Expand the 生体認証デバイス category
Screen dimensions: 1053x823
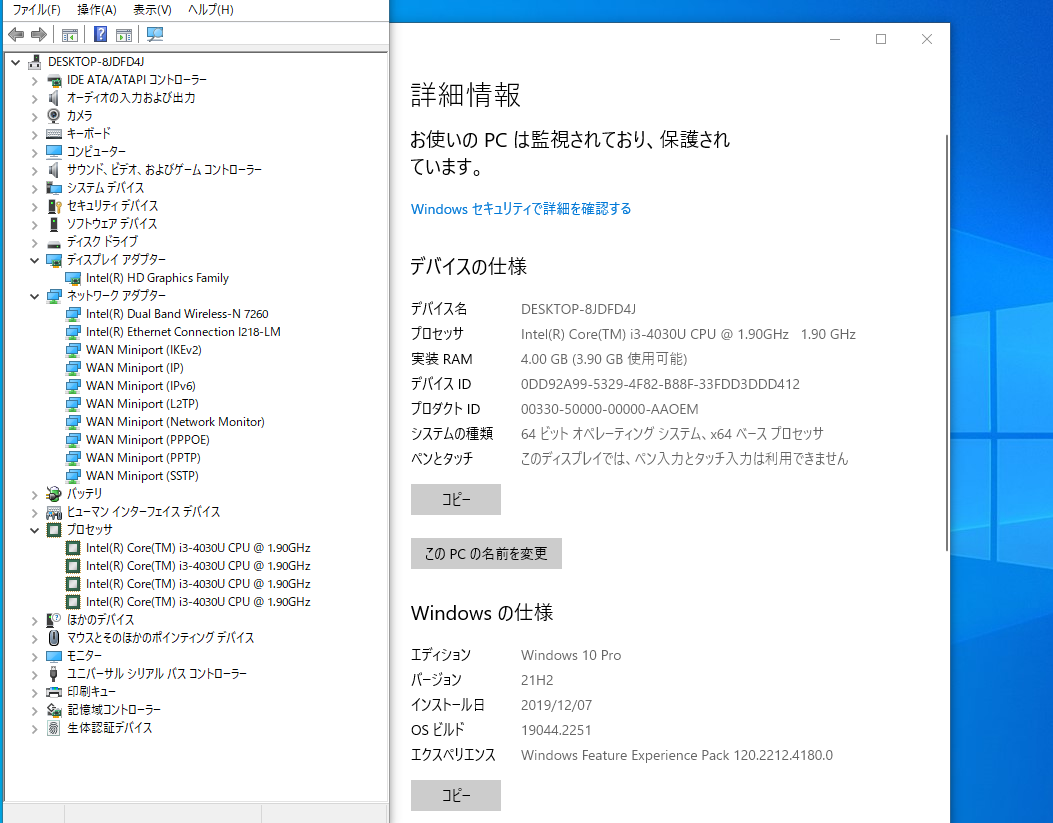coord(34,729)
